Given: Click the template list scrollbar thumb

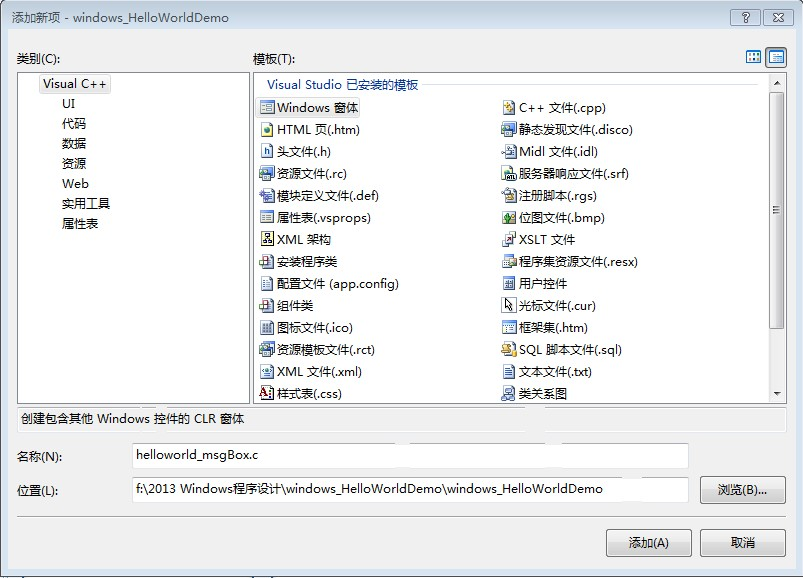Looking at the screenshot, I should pyautogui.click(x=776, y=210).
